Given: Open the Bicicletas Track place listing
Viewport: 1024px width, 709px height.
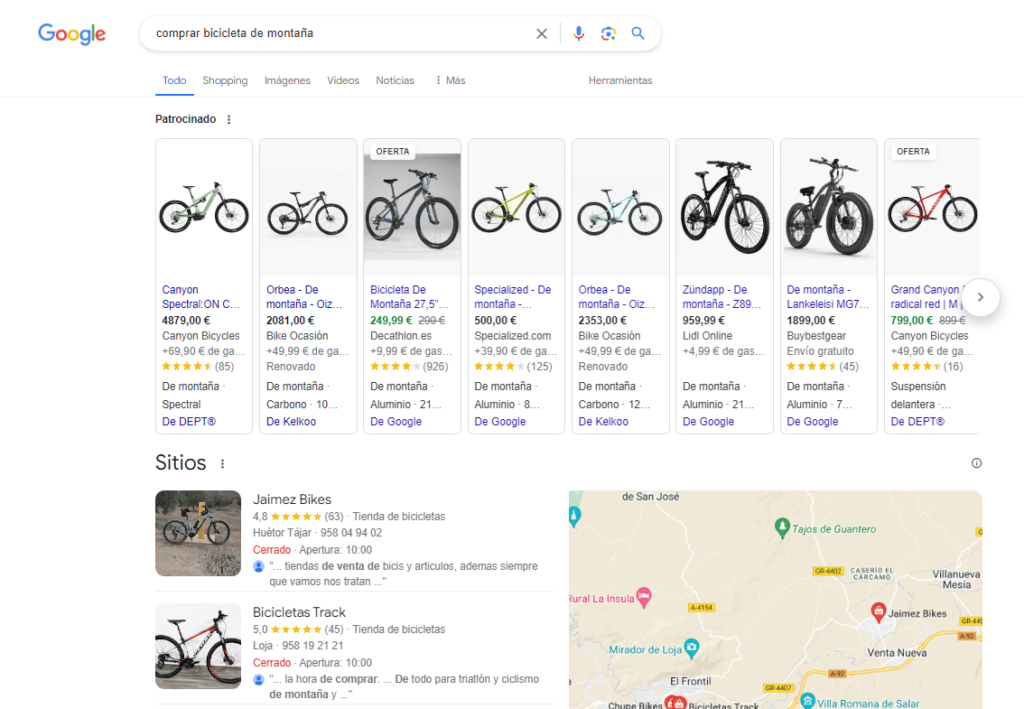Looking at the screenshot, I should tap(299, 612).
